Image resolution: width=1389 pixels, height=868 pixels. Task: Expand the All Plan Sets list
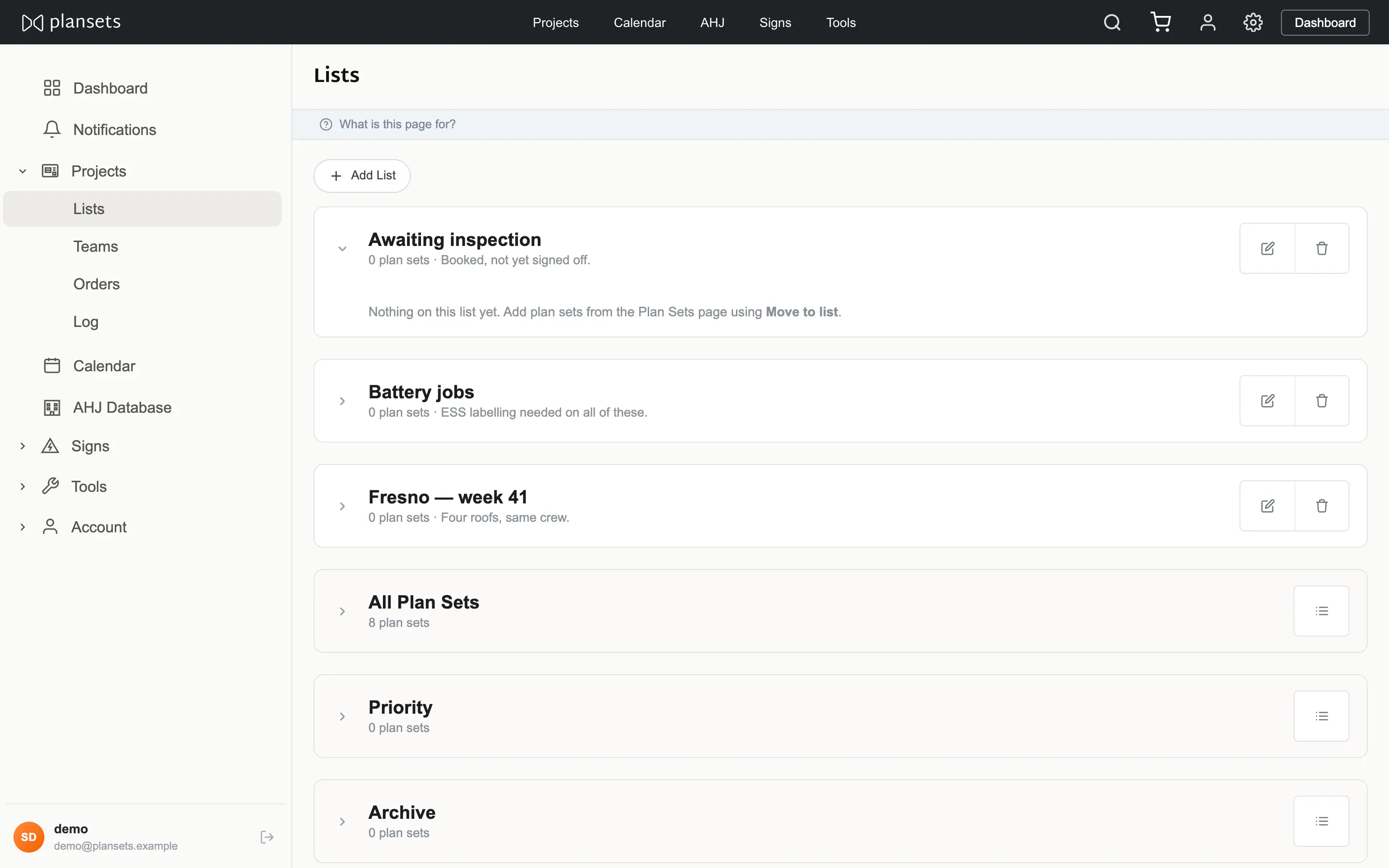pos(342,611)
